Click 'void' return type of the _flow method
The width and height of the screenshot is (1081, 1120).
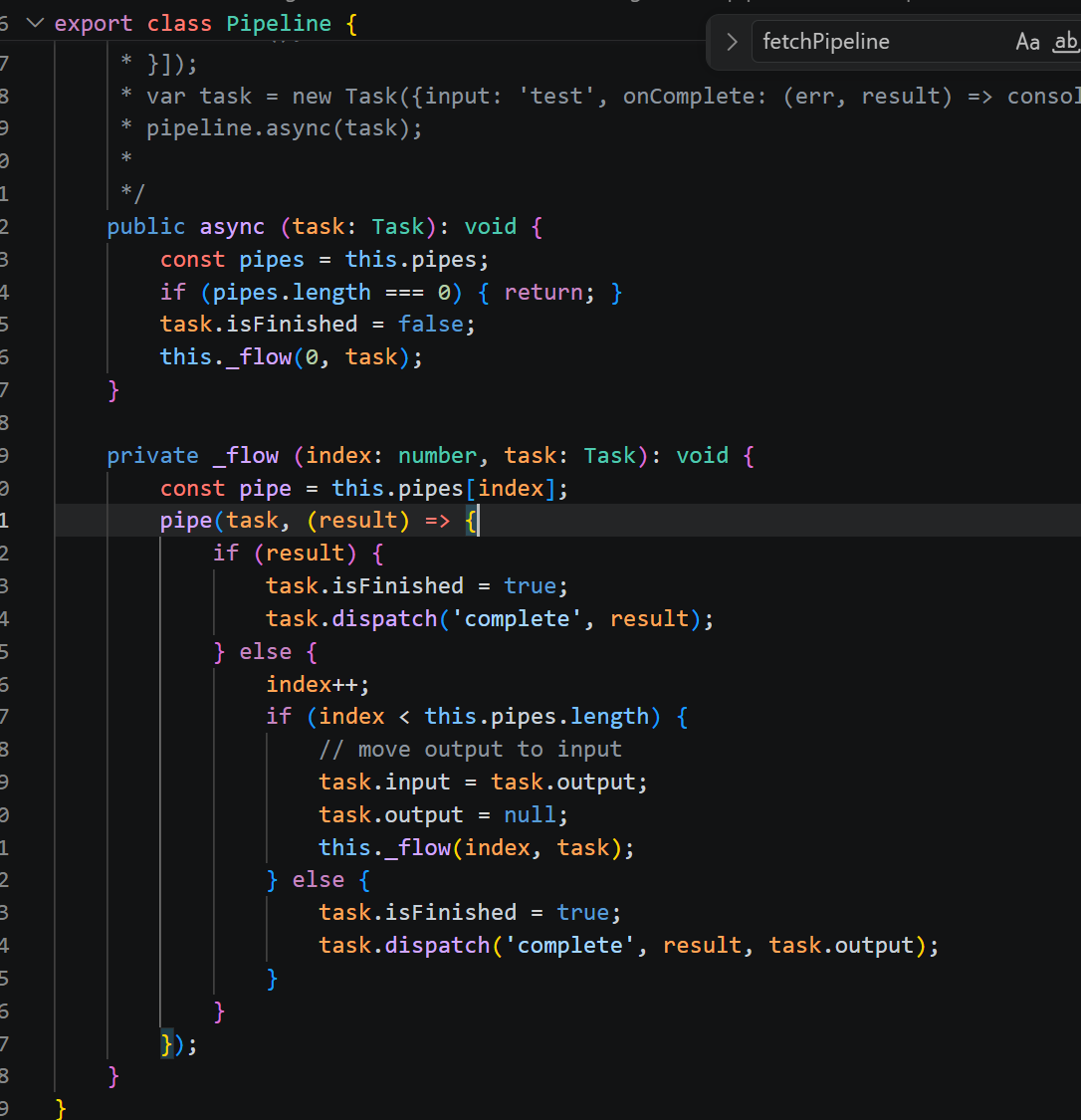[702, 456]
